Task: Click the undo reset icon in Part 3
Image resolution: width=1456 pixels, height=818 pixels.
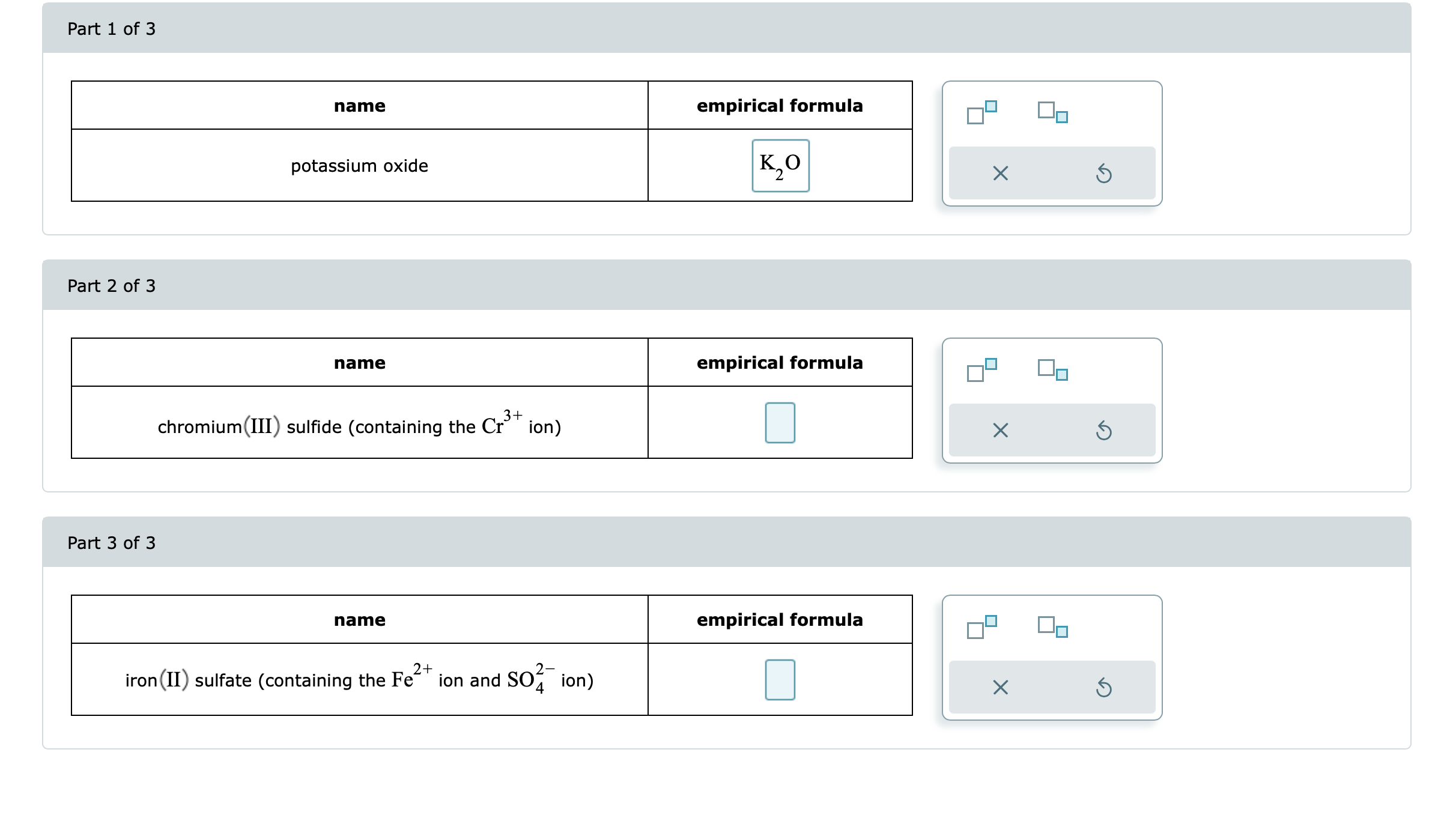Action: click(1104, 687)
